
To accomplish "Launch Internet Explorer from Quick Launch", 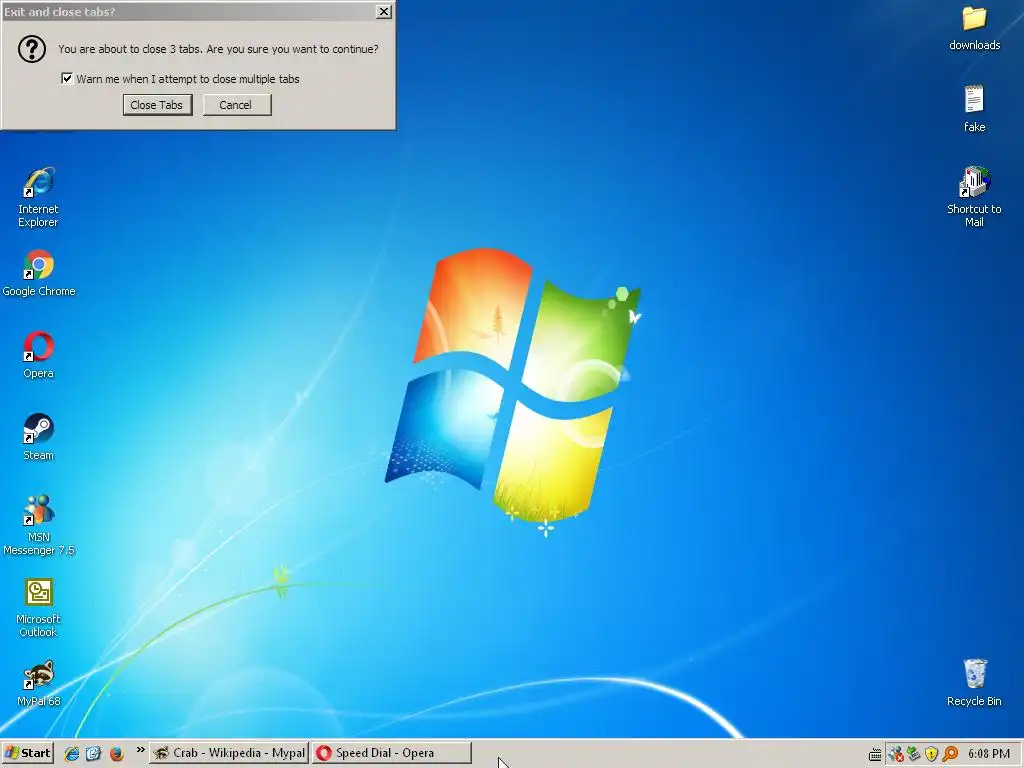I will pyautogui.click(x=71, y=754).
